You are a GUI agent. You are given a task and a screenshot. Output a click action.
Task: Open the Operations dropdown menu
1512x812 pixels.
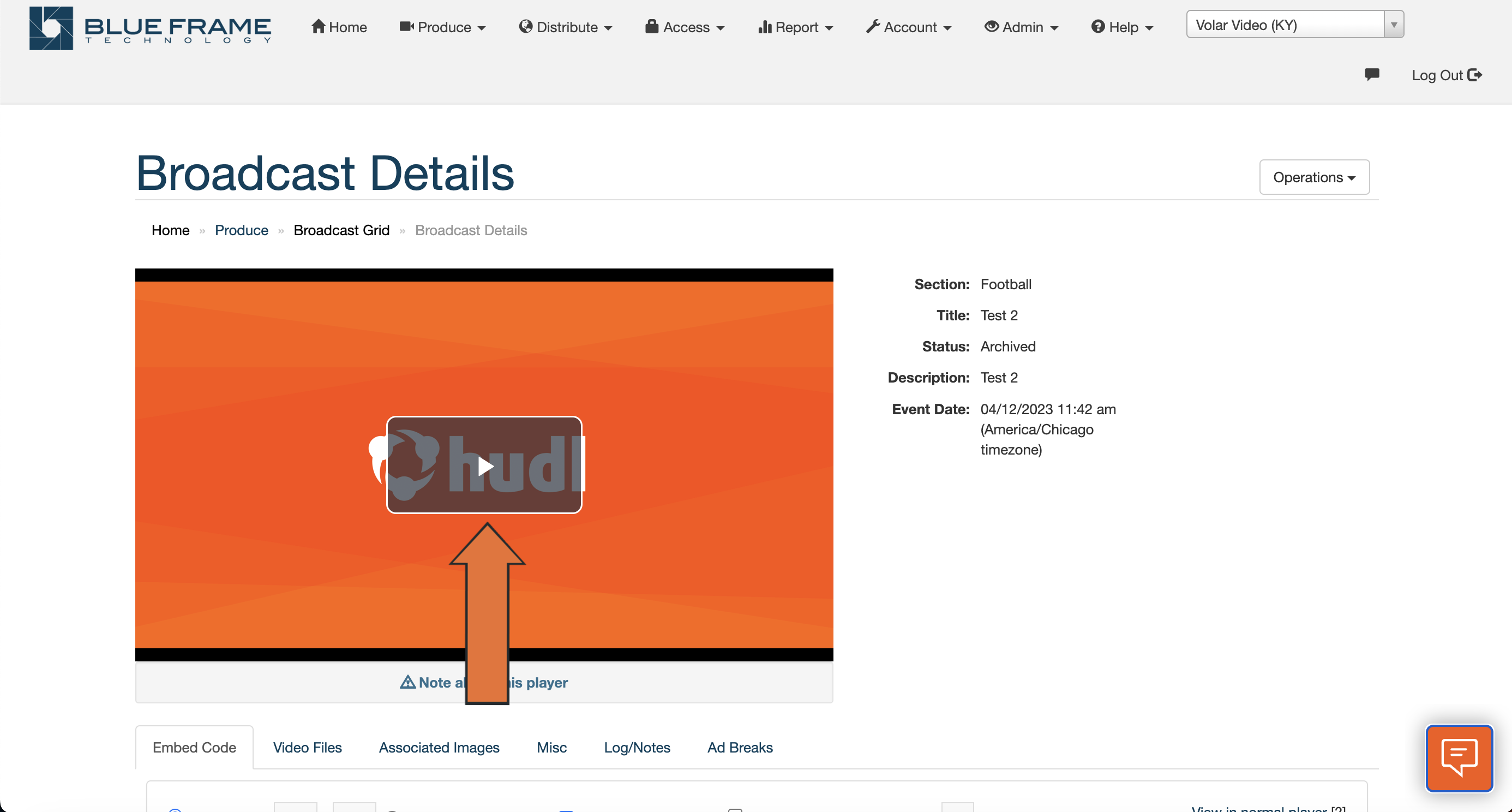[1313, 177]
